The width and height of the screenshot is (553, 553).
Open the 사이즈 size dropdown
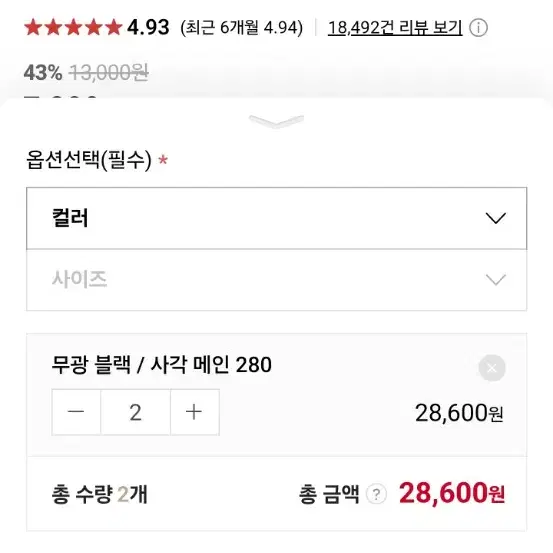pyautogui.click(x=276, y=280)
